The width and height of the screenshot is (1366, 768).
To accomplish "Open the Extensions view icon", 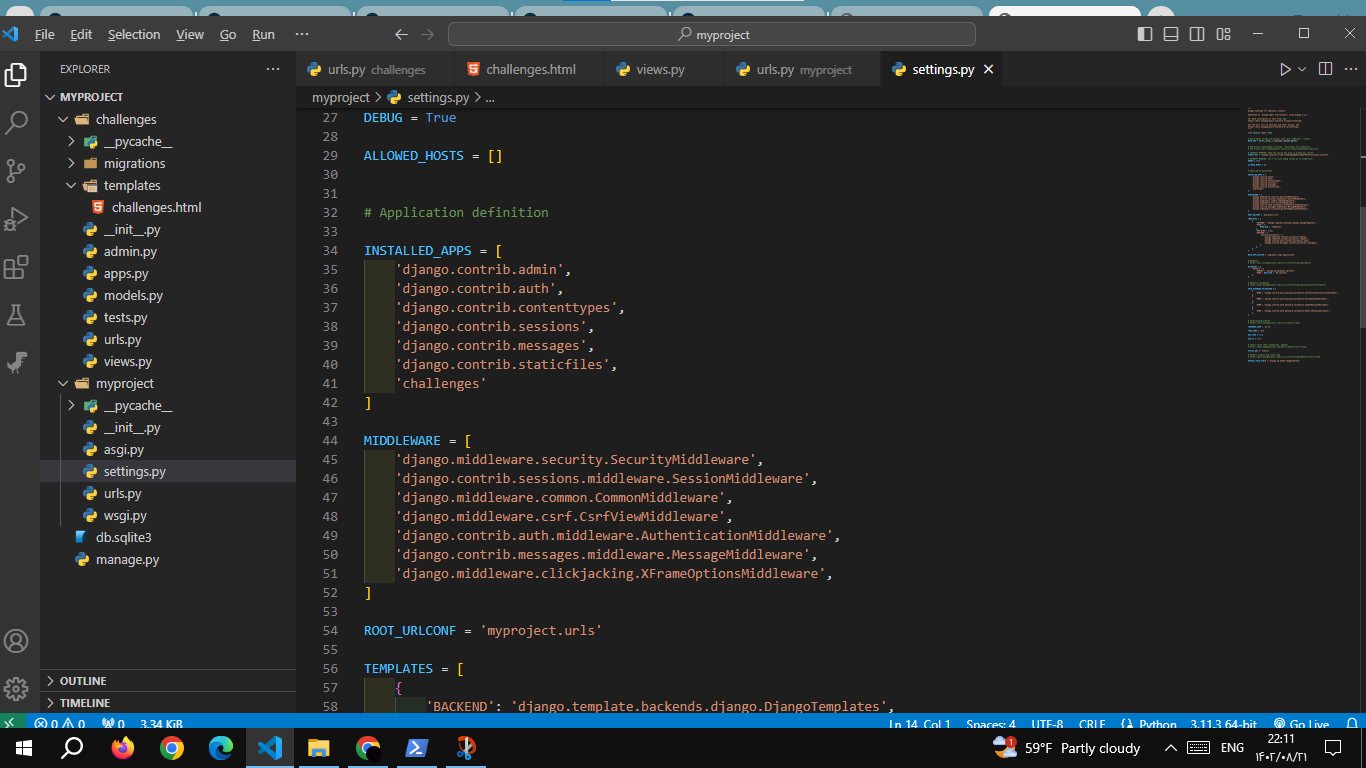I will [x=17, y=267].
